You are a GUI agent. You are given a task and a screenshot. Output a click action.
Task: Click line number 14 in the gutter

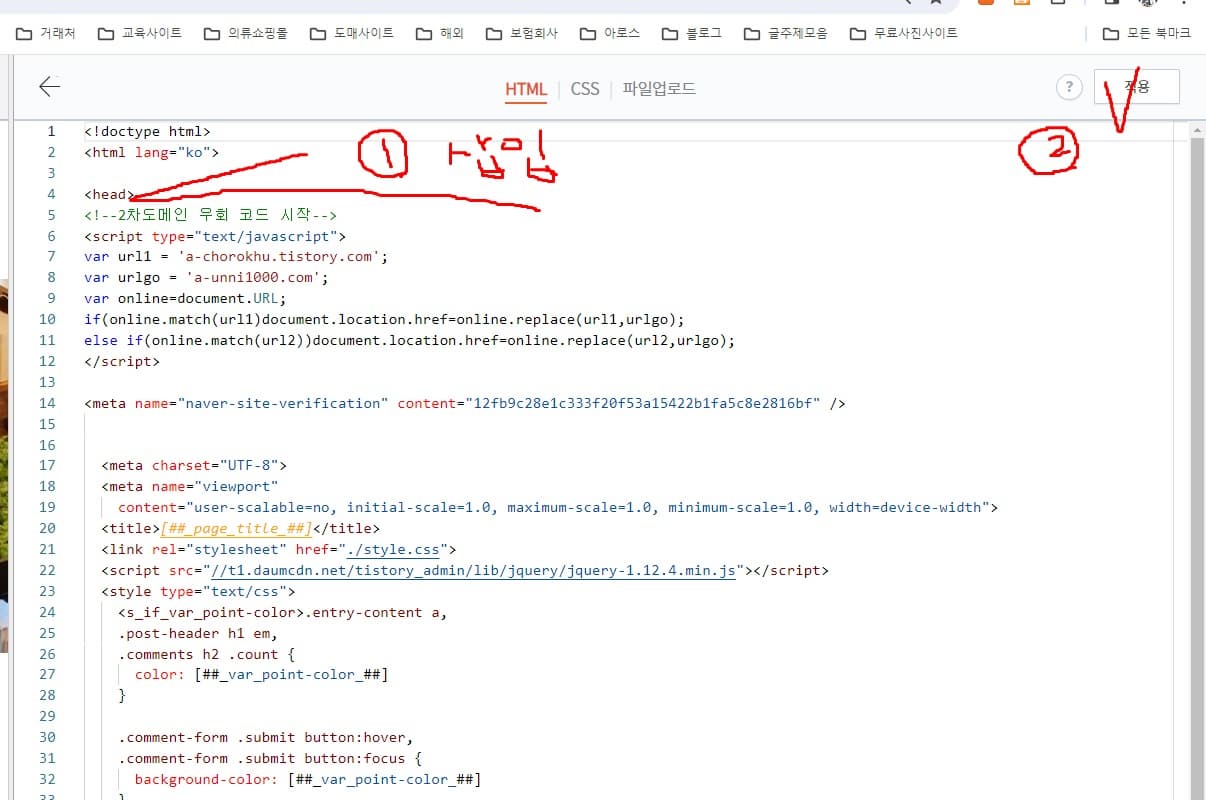tap(48, 403)
